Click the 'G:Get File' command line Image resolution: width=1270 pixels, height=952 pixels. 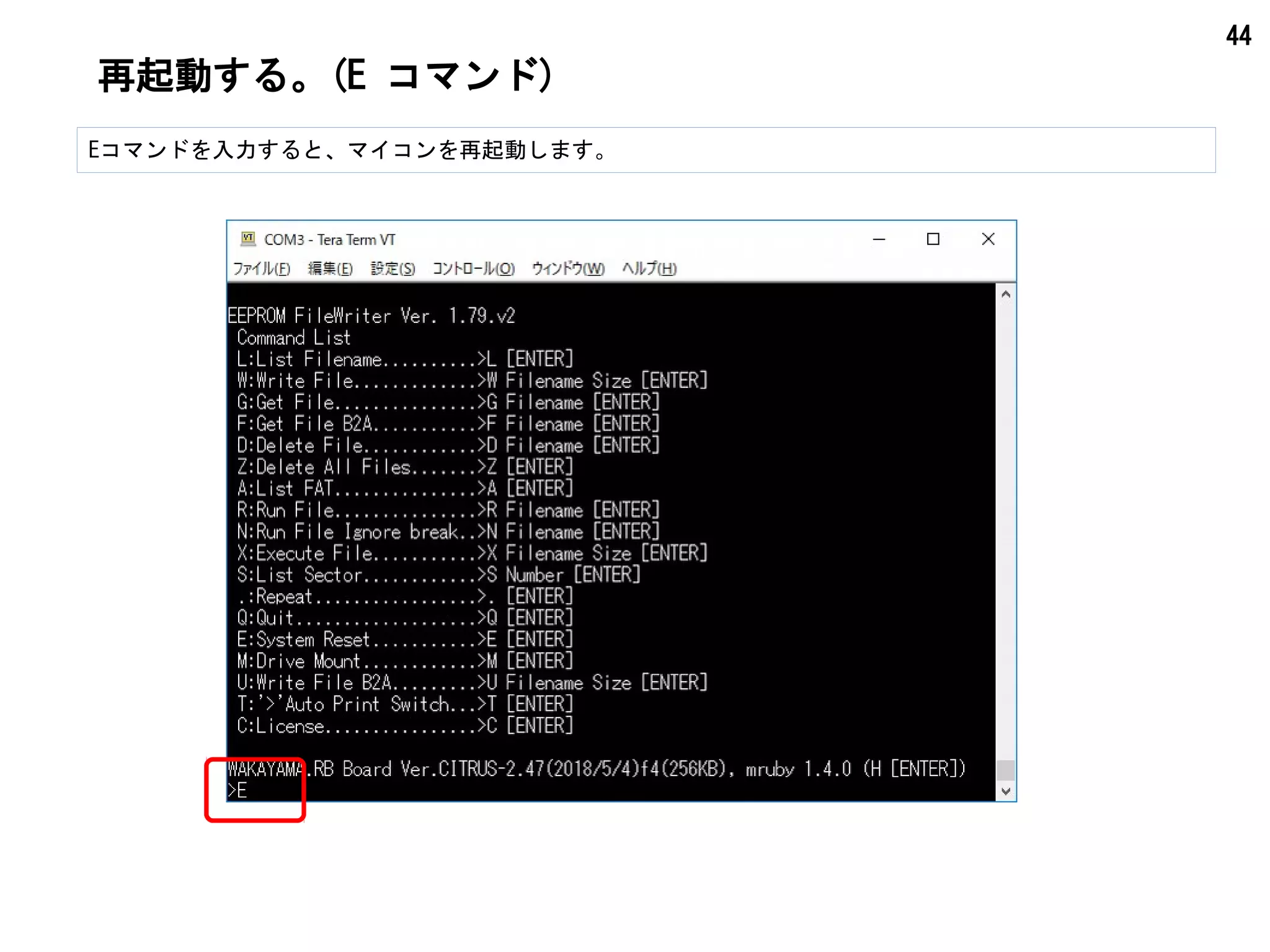[448, 402]
